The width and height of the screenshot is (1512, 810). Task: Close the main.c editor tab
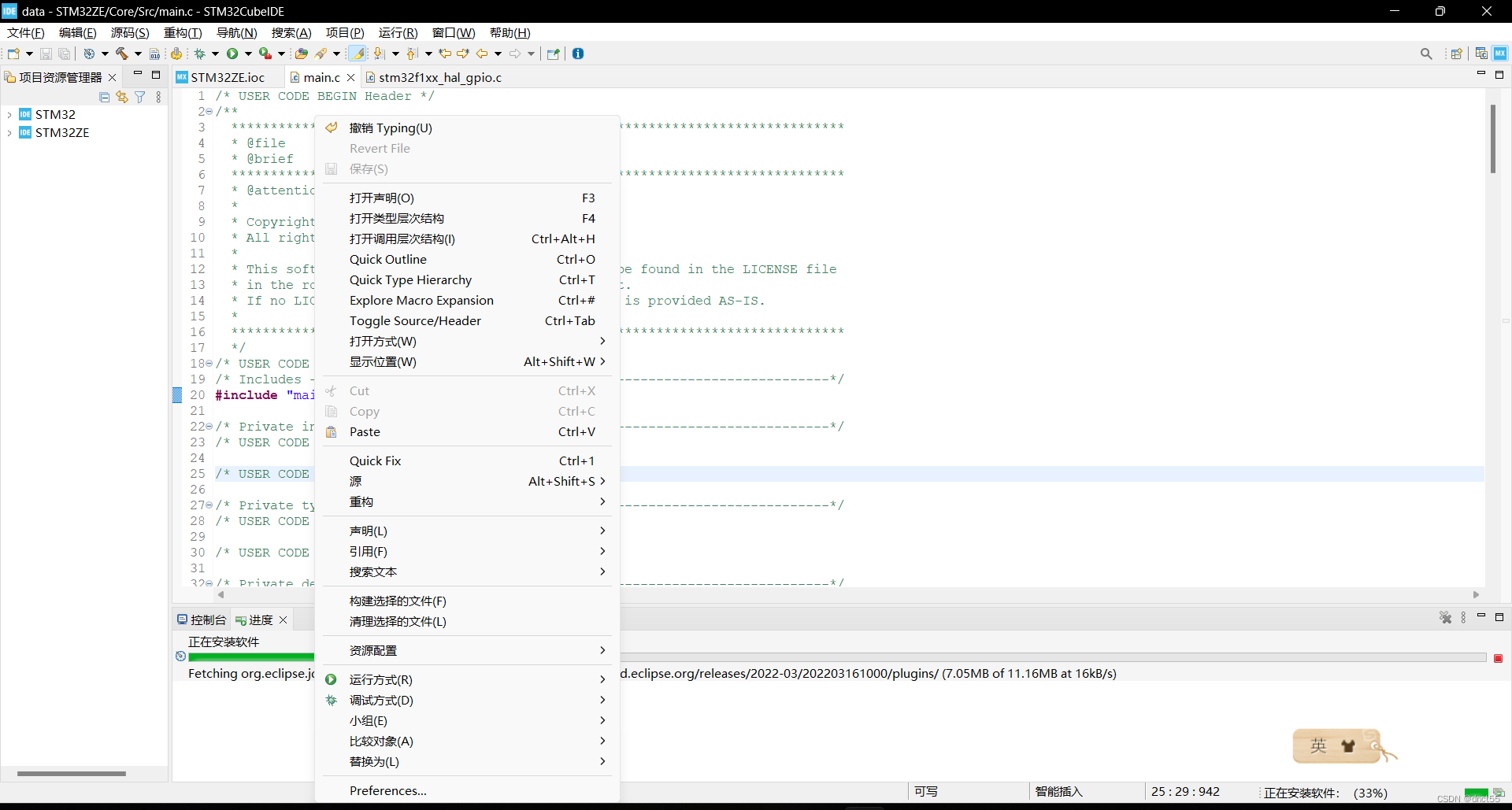[x=350, y=77]
